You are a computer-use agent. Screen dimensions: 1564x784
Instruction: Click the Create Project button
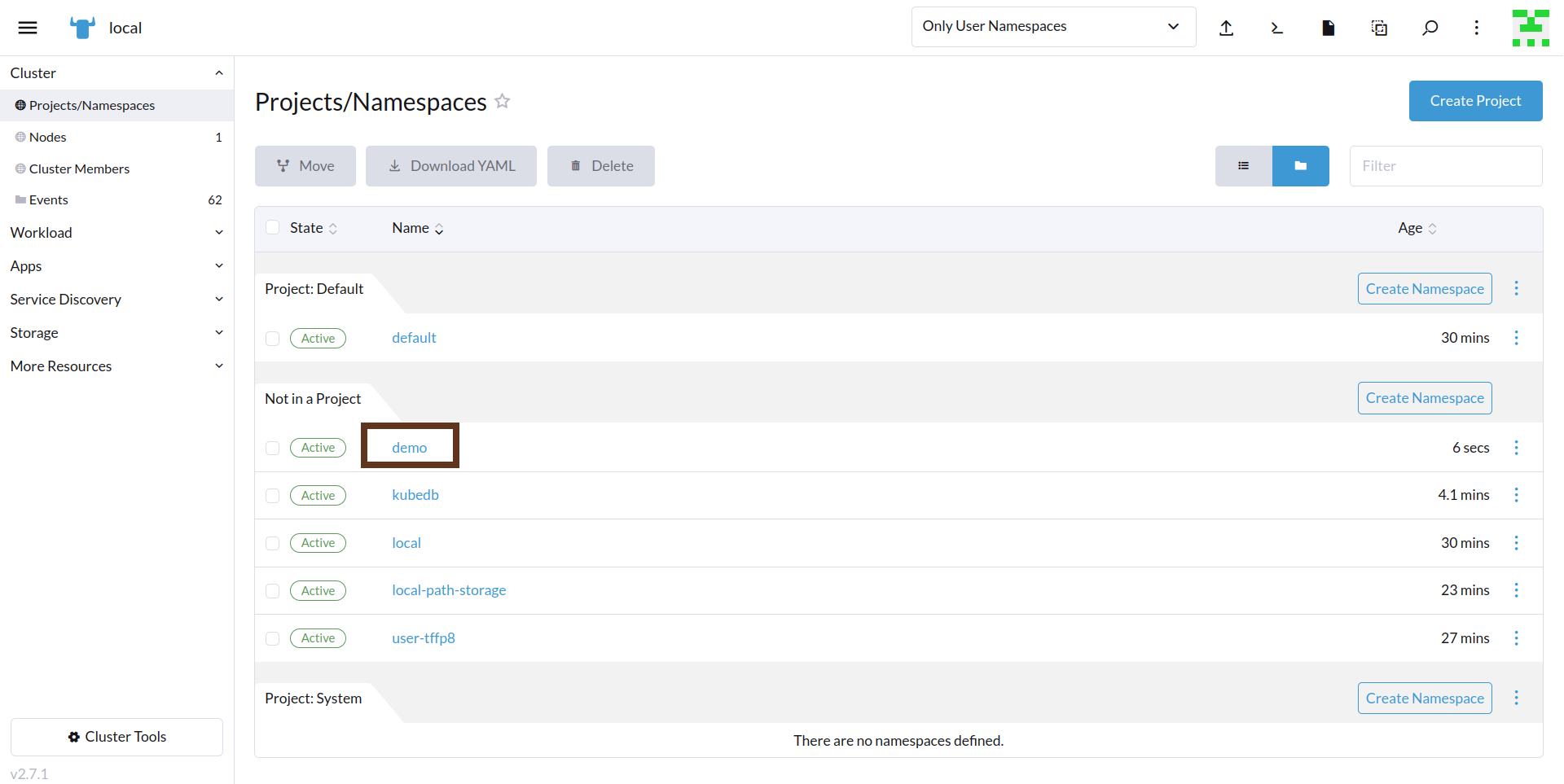pos(1475,100)
